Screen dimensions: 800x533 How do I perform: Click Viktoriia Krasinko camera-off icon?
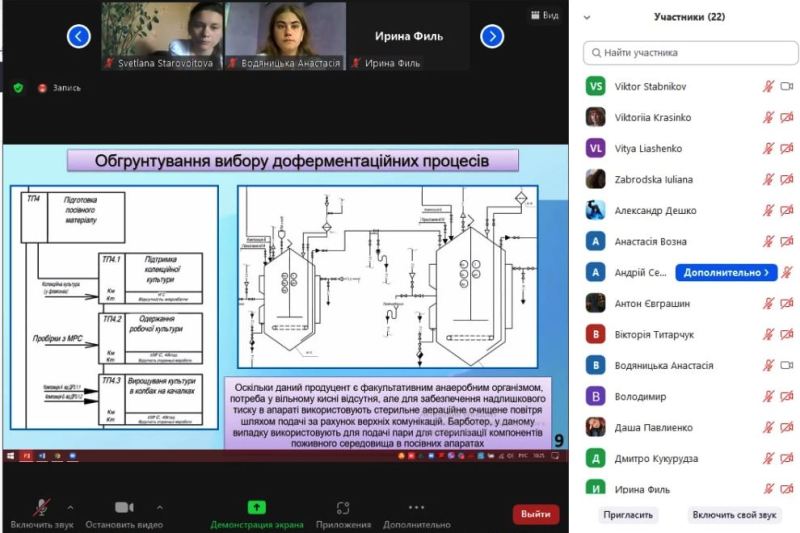(787, 117)
